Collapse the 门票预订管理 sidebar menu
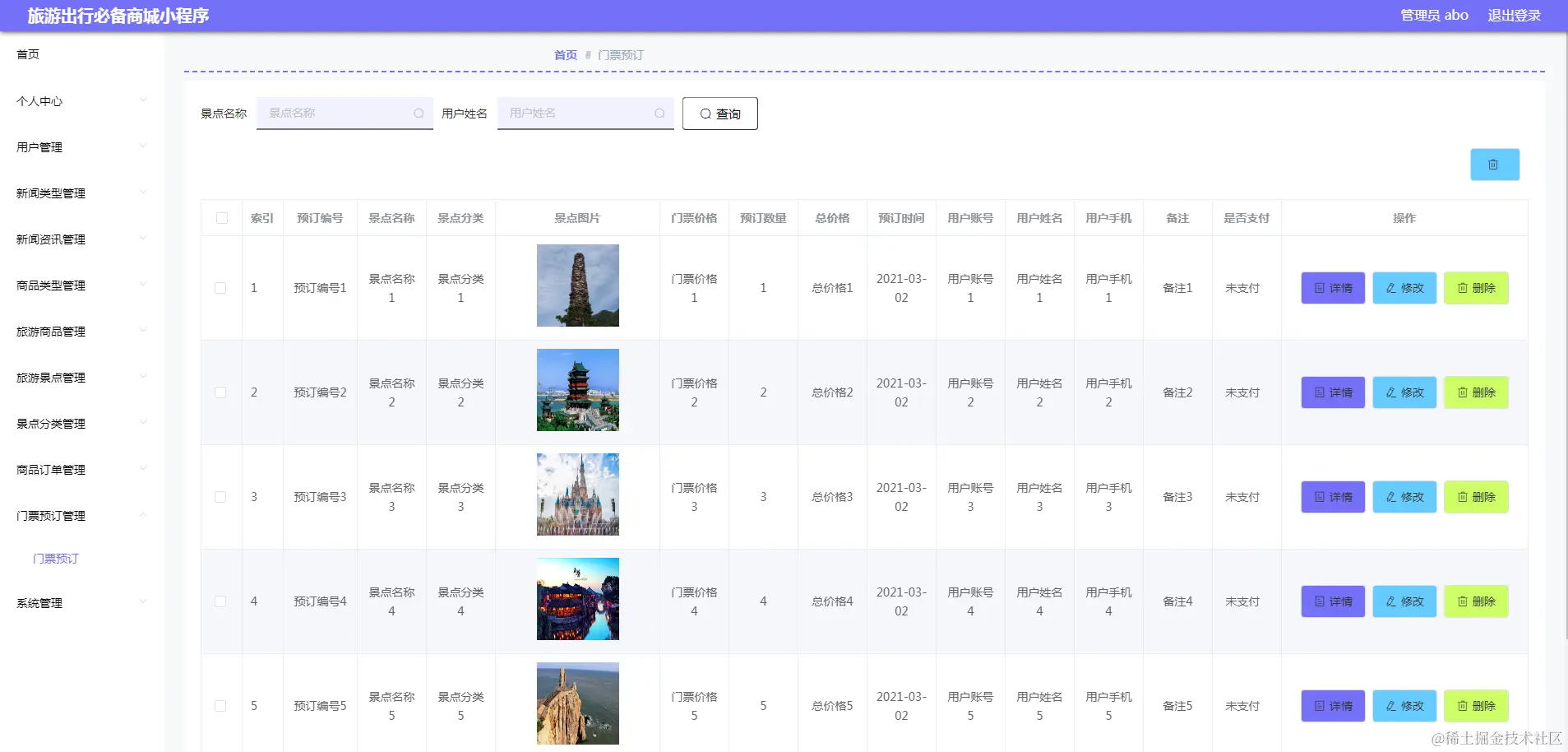Image resolution: width=1568 pixels, height=752 pixels. [x=82, y=516]
